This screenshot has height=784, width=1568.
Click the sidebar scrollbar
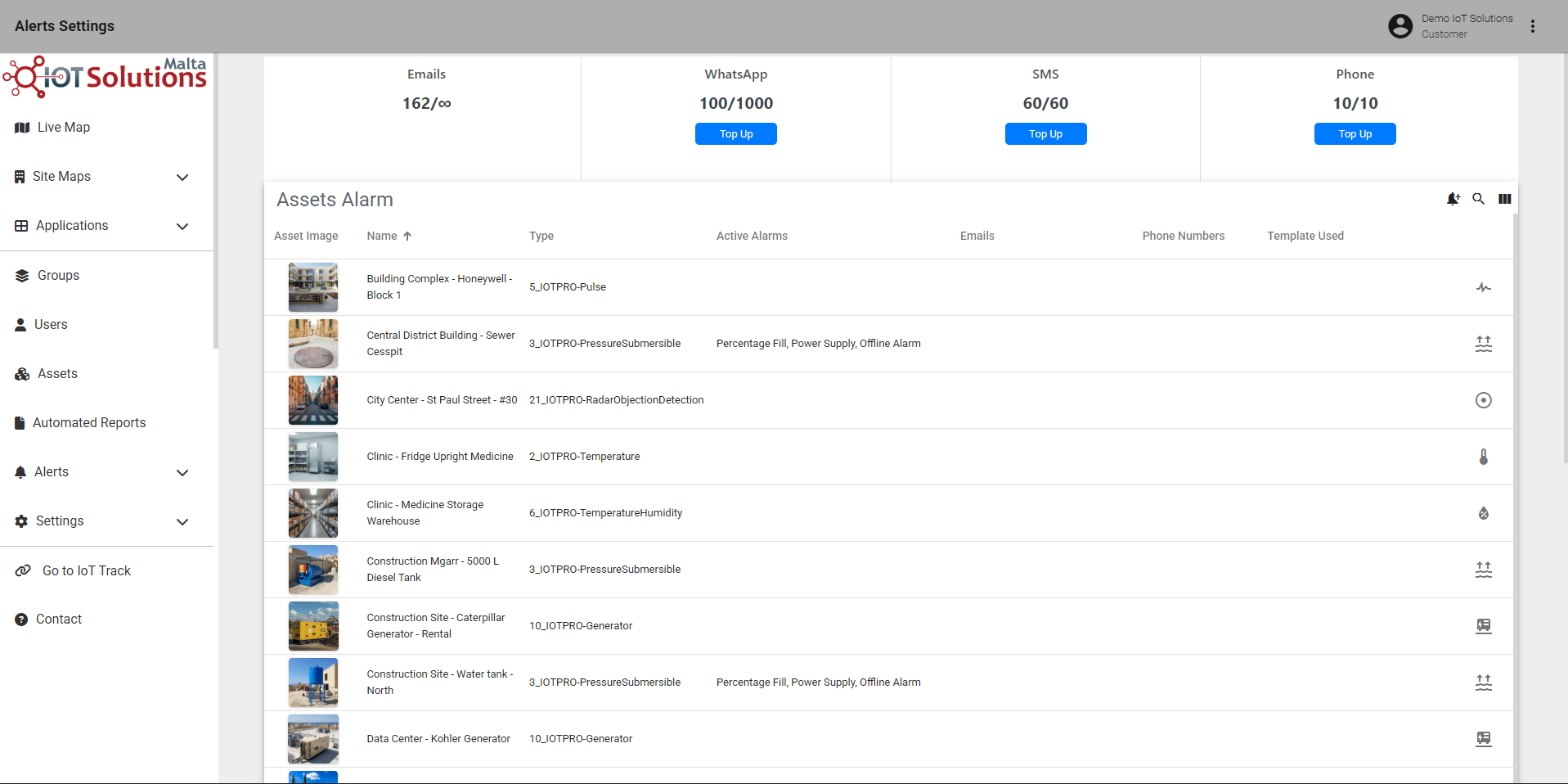coord(216,201)
